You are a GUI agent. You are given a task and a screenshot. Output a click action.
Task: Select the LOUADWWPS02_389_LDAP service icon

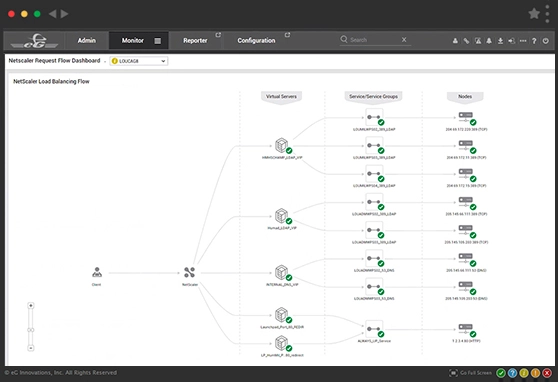pos(374,202)
